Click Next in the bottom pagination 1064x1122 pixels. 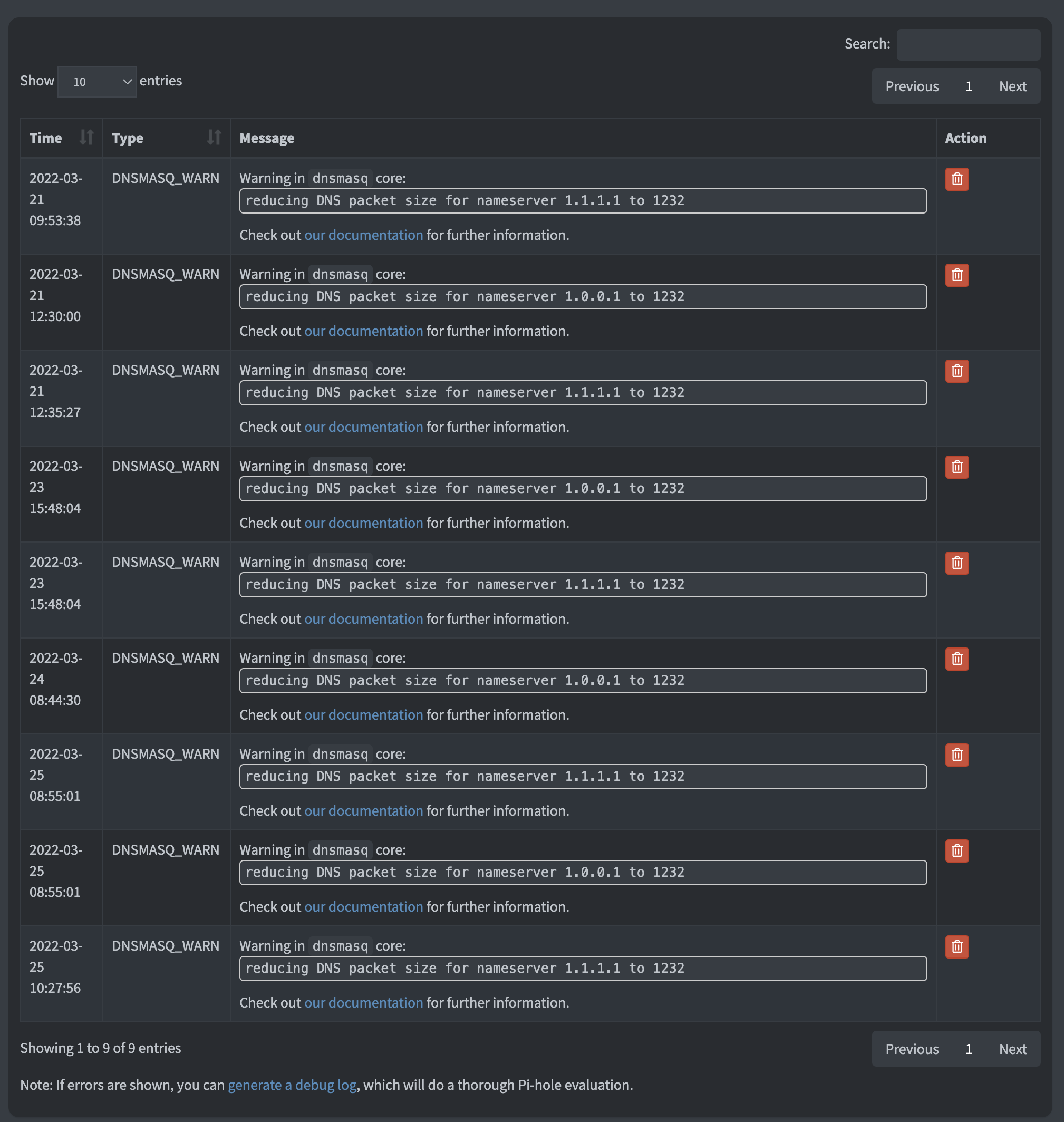click(1012, 1048)
